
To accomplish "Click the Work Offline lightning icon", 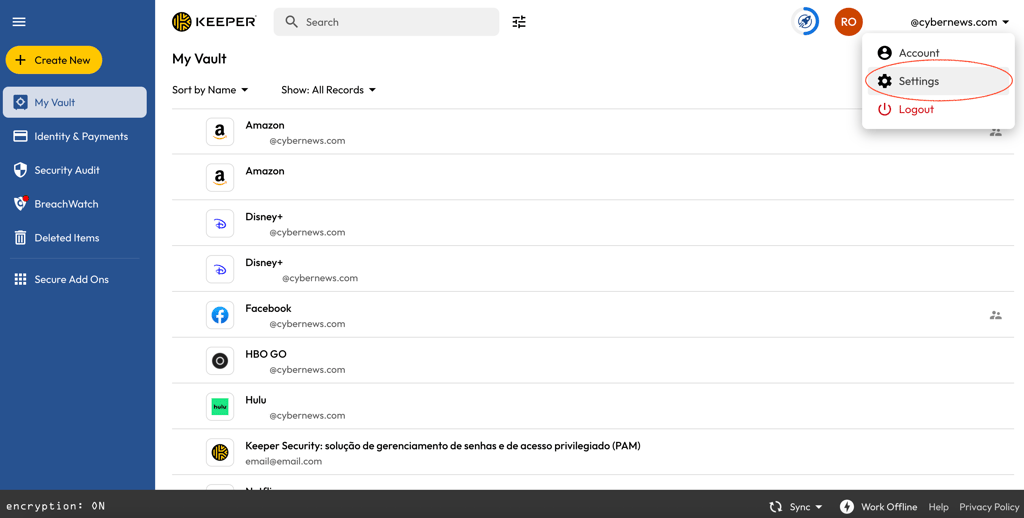I will click(x=847, y=507).
